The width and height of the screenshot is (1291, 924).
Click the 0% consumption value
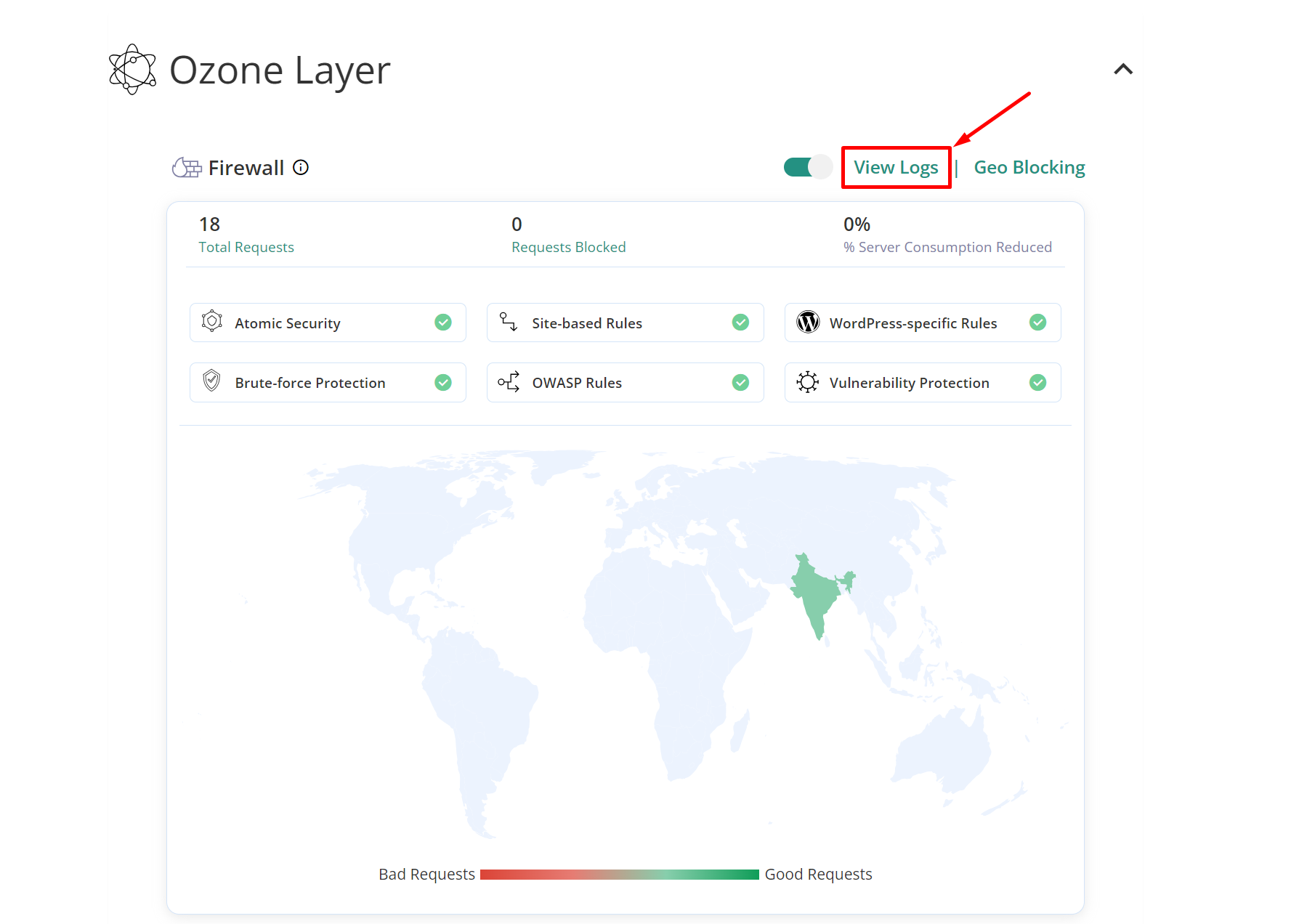point(857,224)
